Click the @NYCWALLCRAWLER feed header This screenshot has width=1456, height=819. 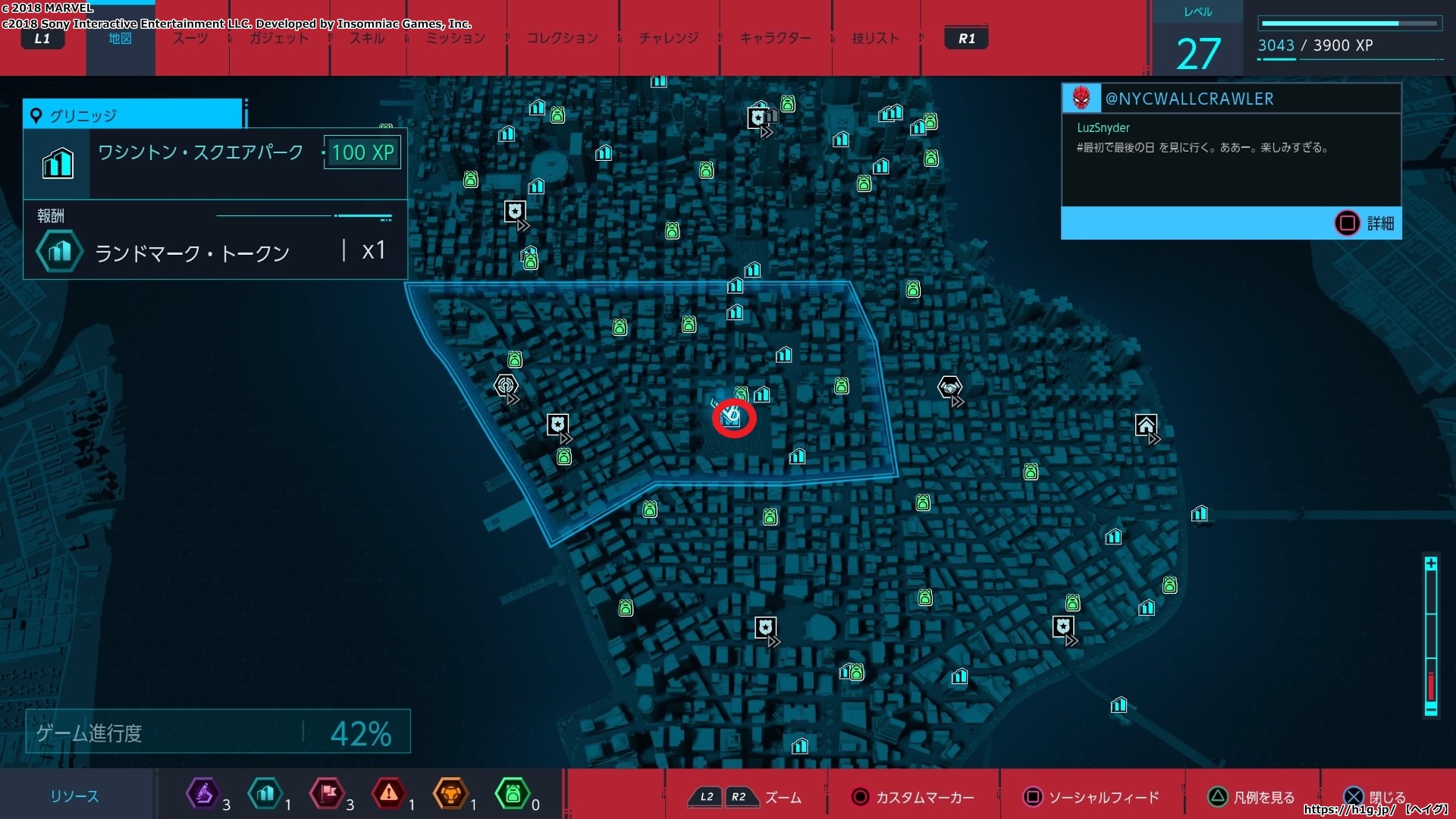1231,99
